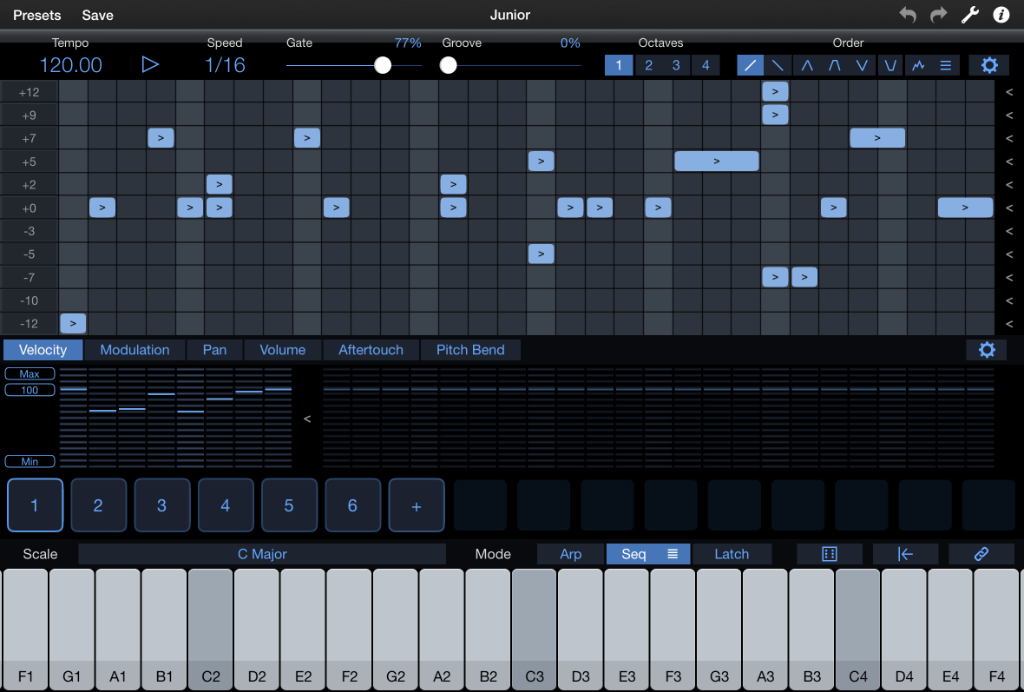
Task: Select down-up V-shaped order icon
Action: pos(862,65)
